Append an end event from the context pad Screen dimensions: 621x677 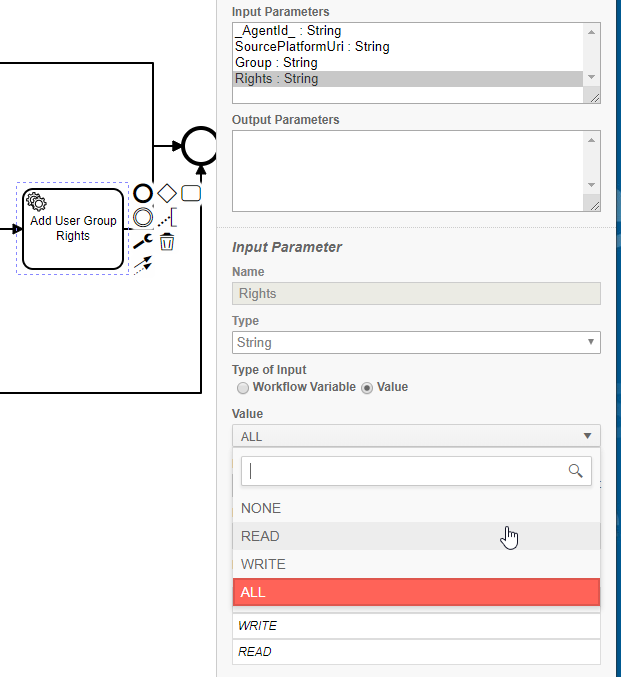coord(143,193)
